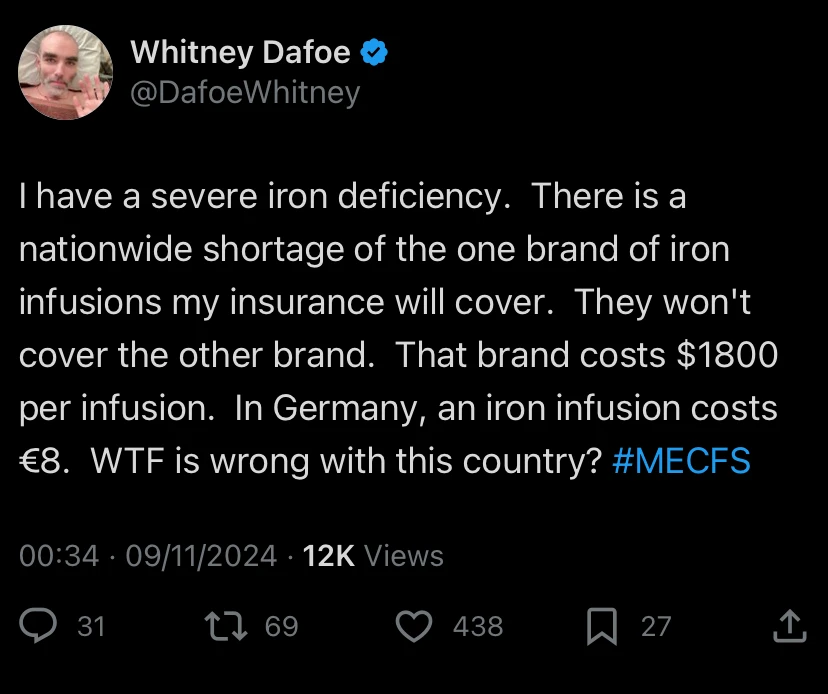Follow the #MECFS hashtag link

pos(680,462)
